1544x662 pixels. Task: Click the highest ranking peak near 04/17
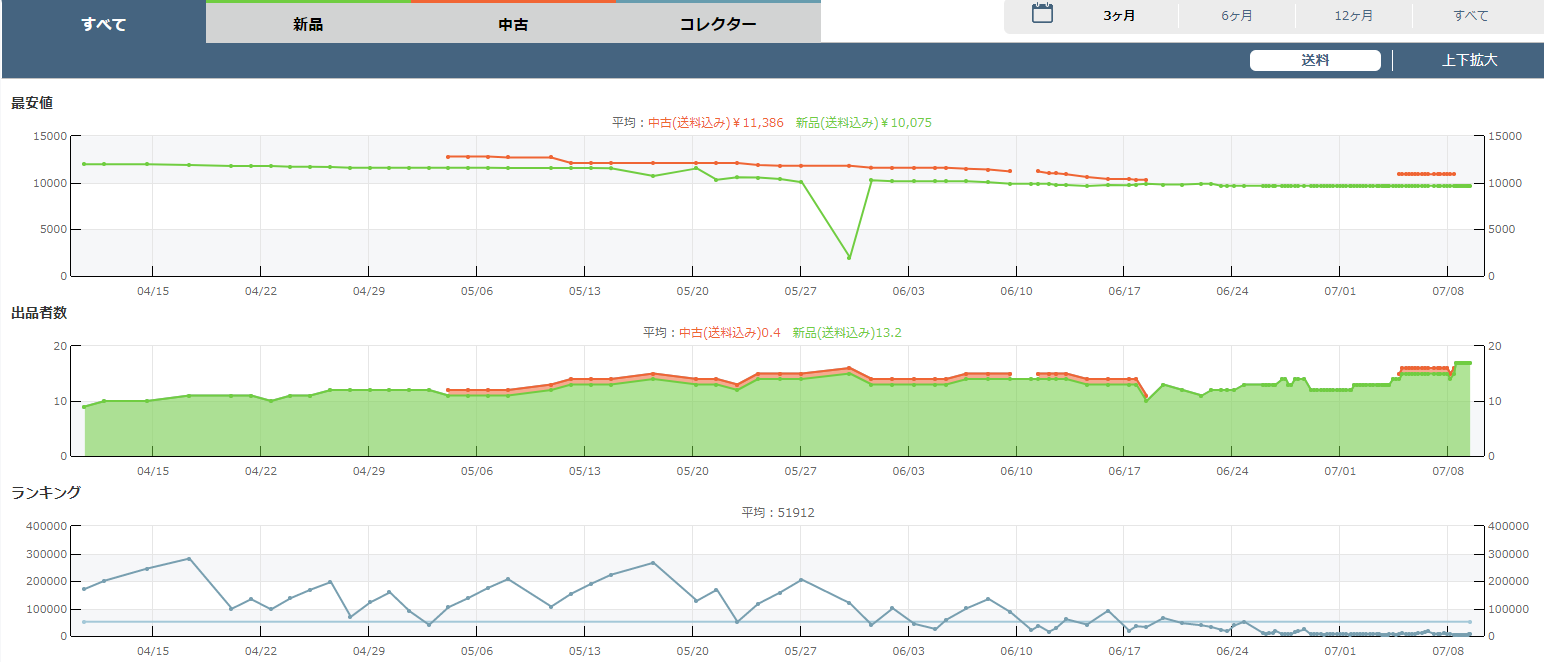189,559
